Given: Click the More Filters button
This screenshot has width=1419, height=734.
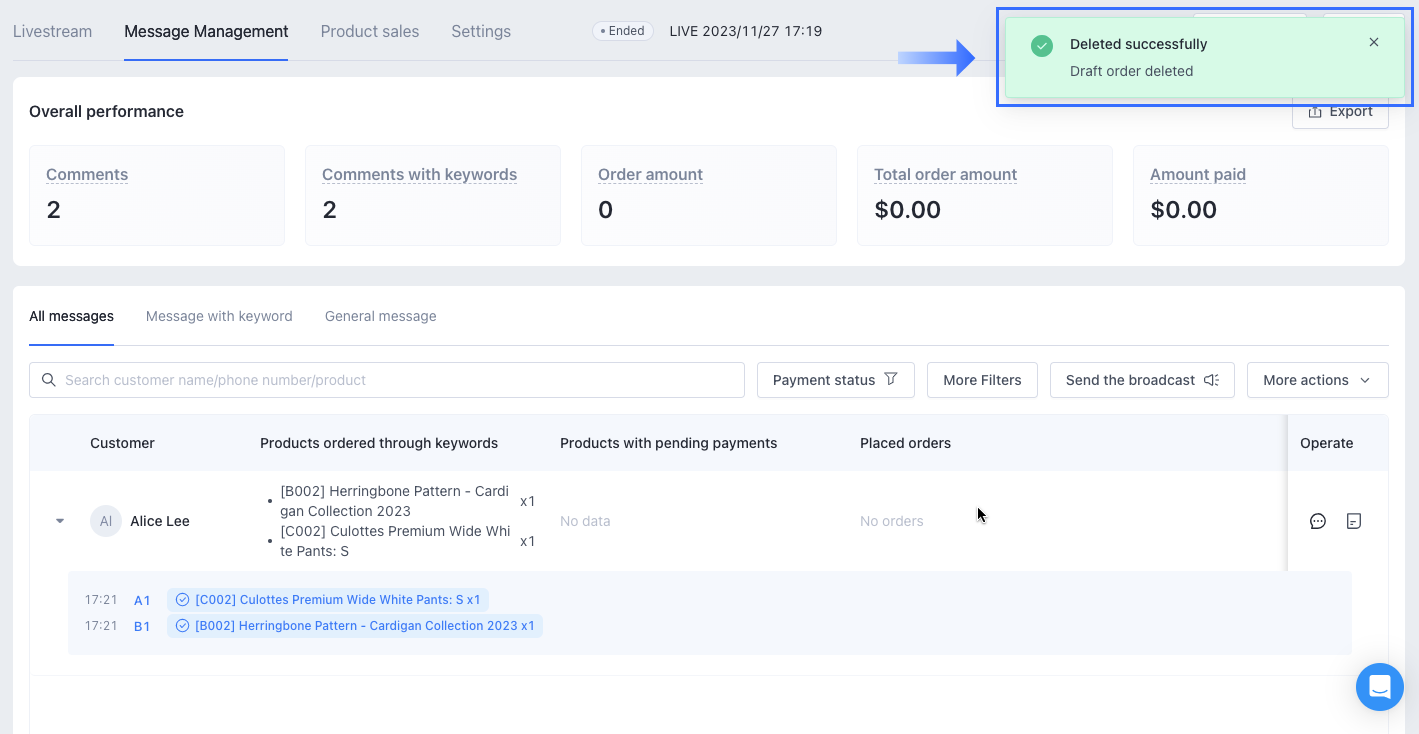Looking at the screenshot, I should pos(981,380).
